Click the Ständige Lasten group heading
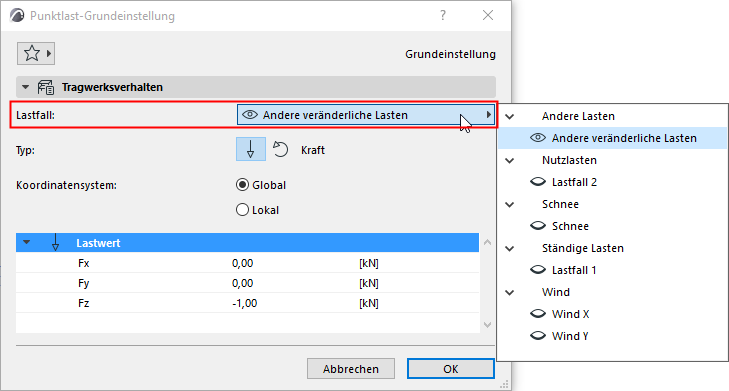 [583, 248]
